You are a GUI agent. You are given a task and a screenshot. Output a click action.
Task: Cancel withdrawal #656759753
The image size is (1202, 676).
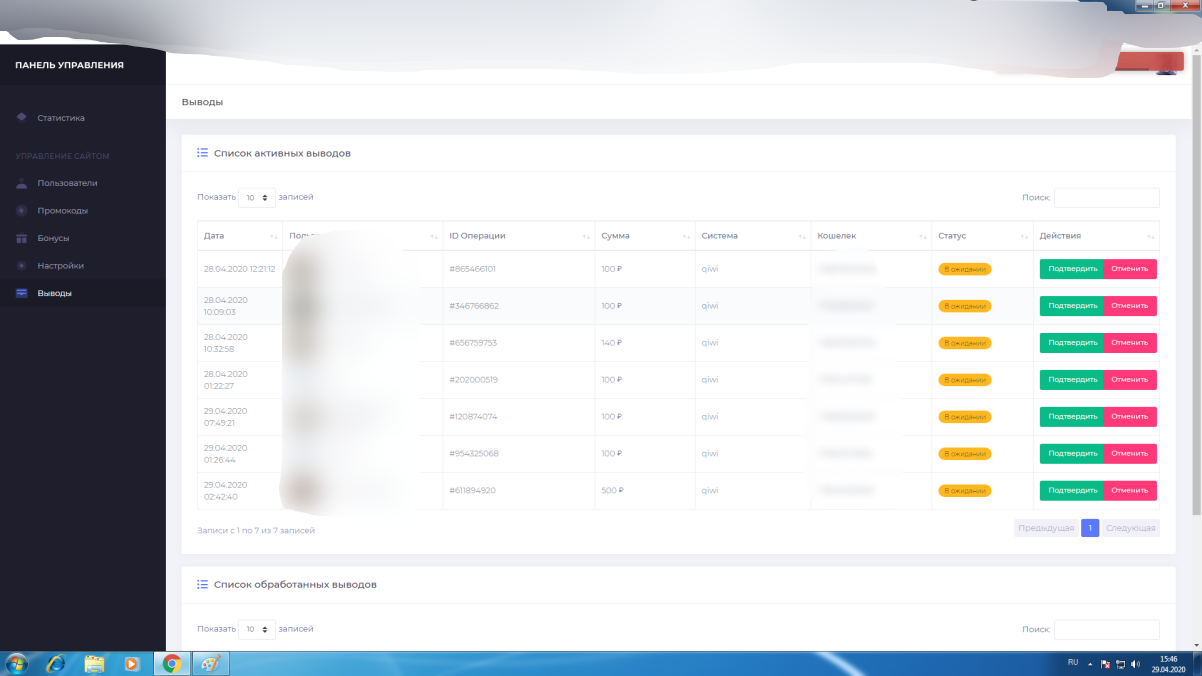point(1130,343)
